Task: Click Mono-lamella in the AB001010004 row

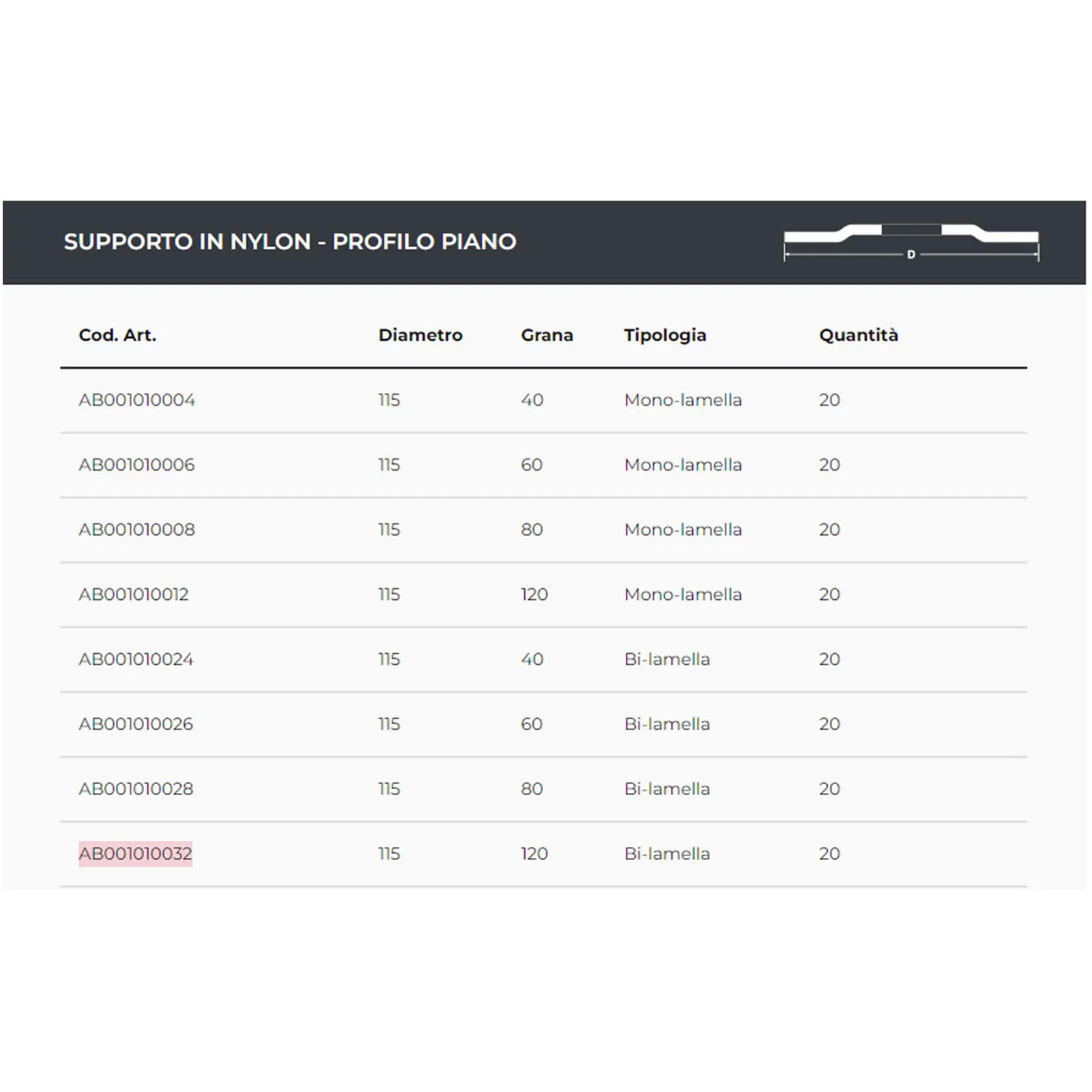Action: click(x=682, y=400)
